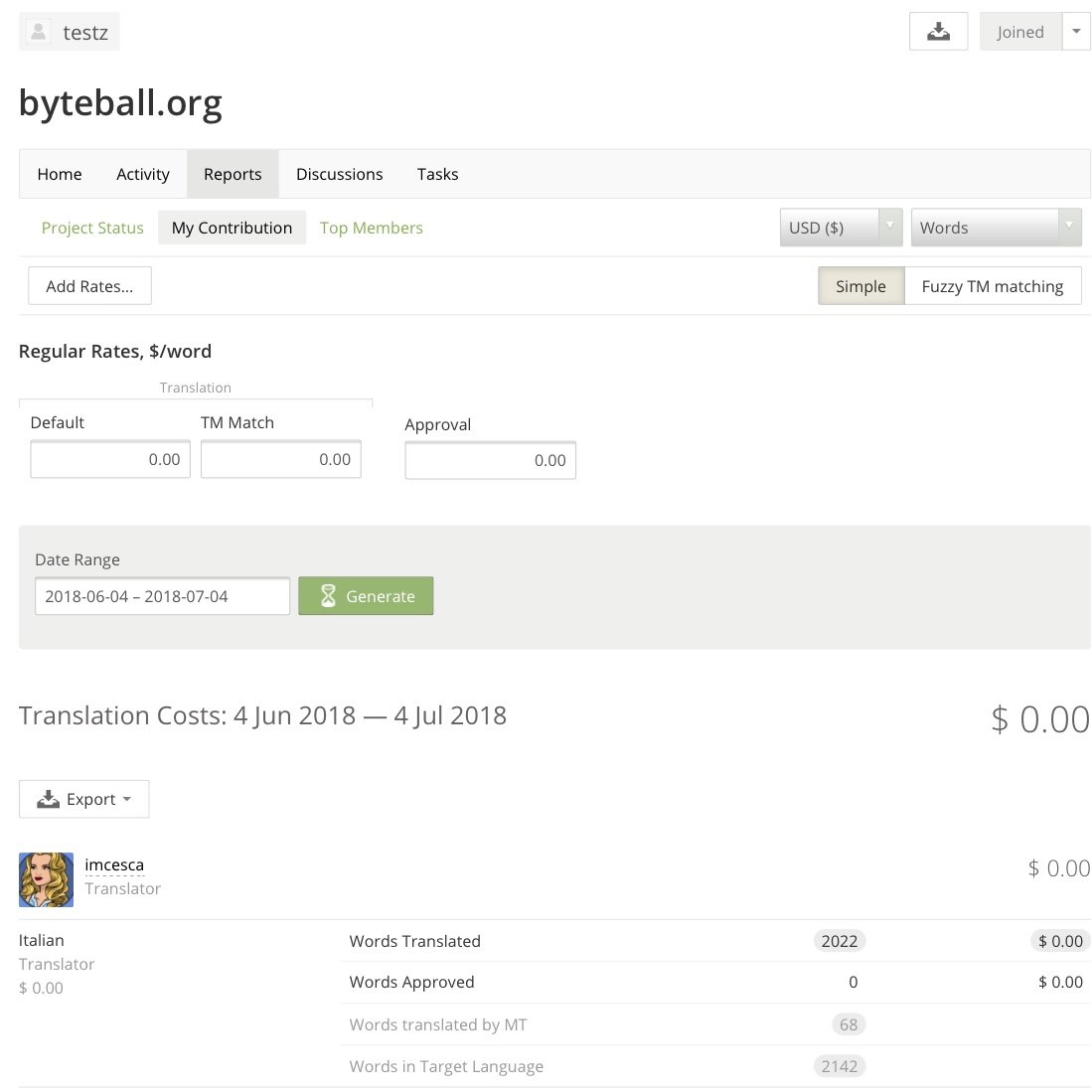Click the Default translation rate field
This screenshot has width=1092, height=1092.
[110, 459]
